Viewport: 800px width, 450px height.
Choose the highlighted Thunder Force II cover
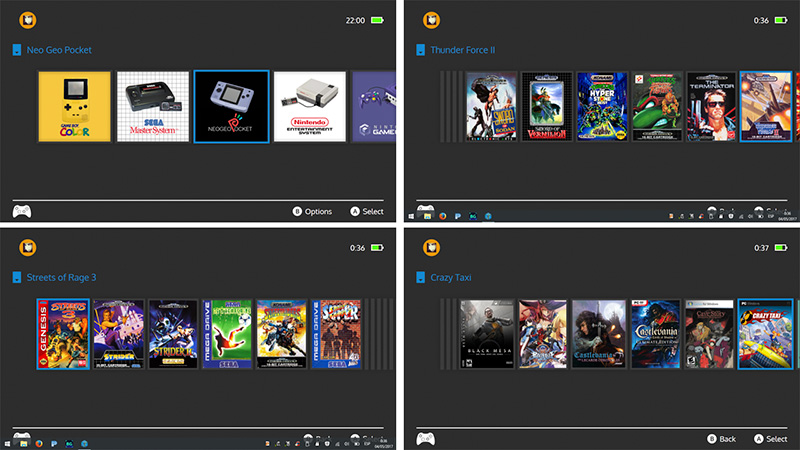(765, 106)
